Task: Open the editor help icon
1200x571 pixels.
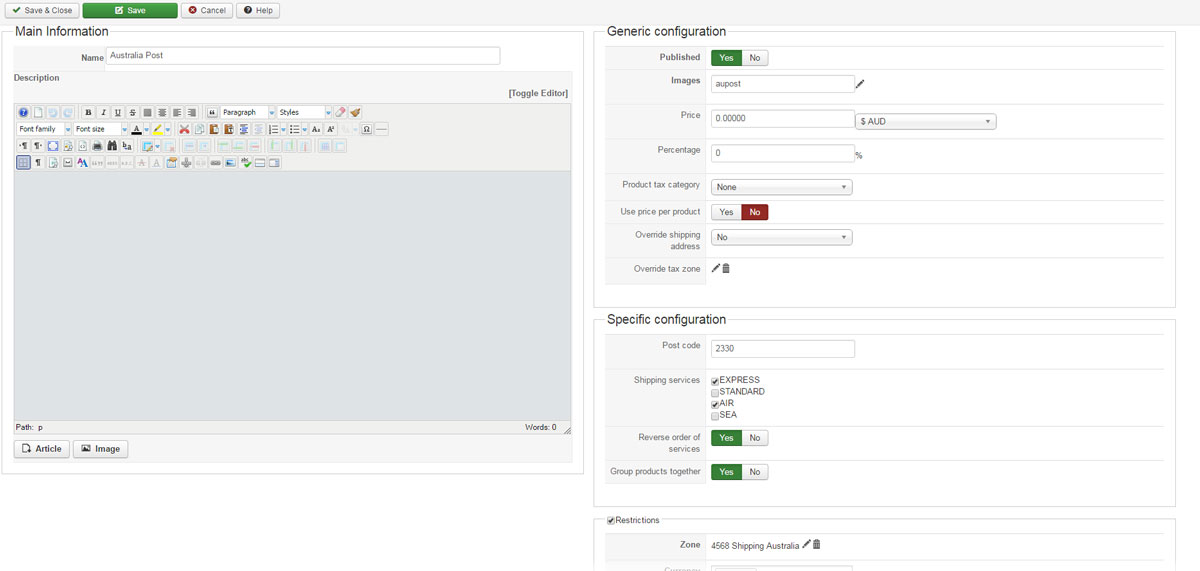Action: point(23,112)
